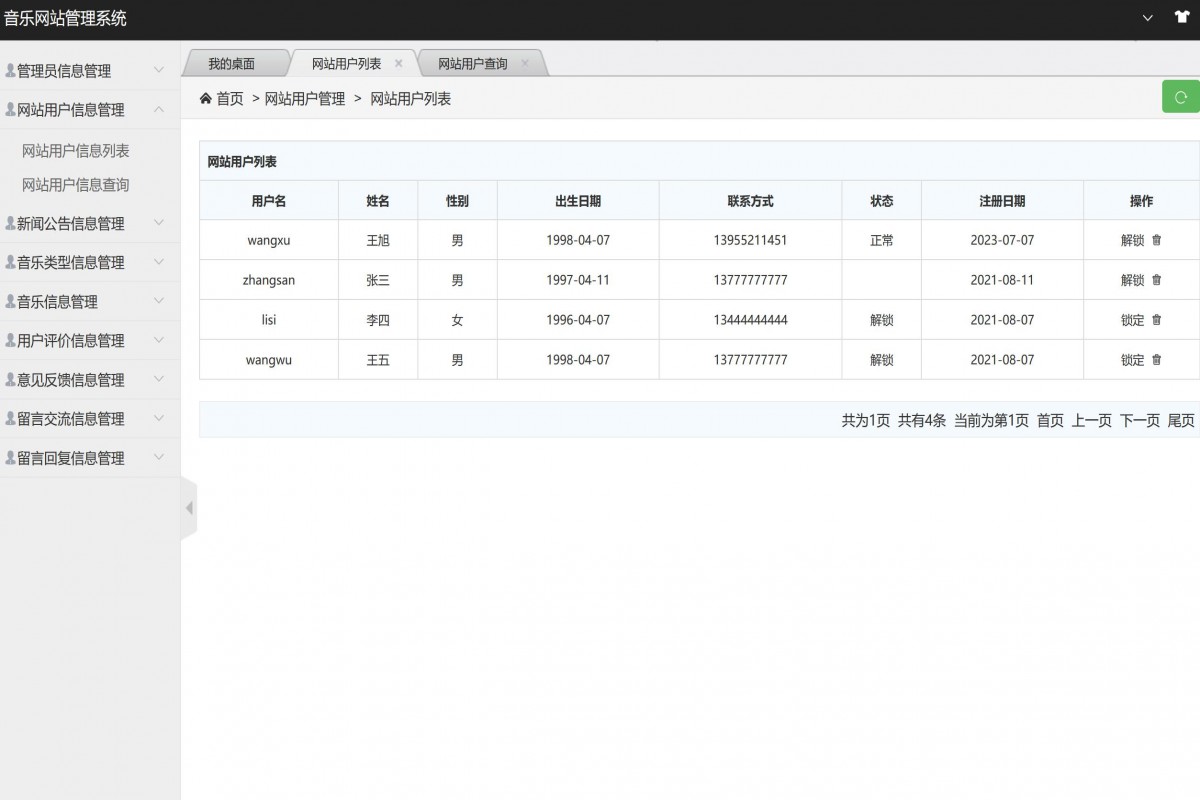Viewport: 1200px width, 800px height.
Task: Delete user wangwu via its trash icon
Action: (1158, 360)
